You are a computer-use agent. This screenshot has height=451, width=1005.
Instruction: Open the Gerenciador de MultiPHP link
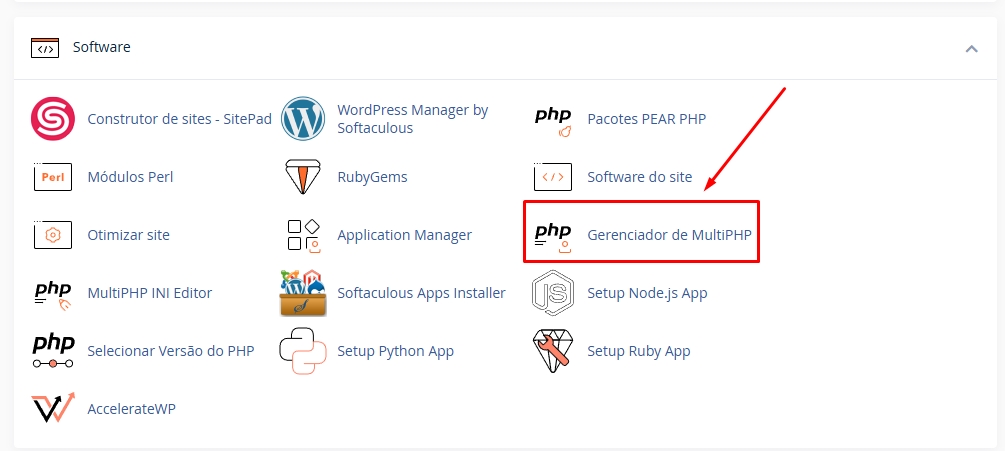669,235
